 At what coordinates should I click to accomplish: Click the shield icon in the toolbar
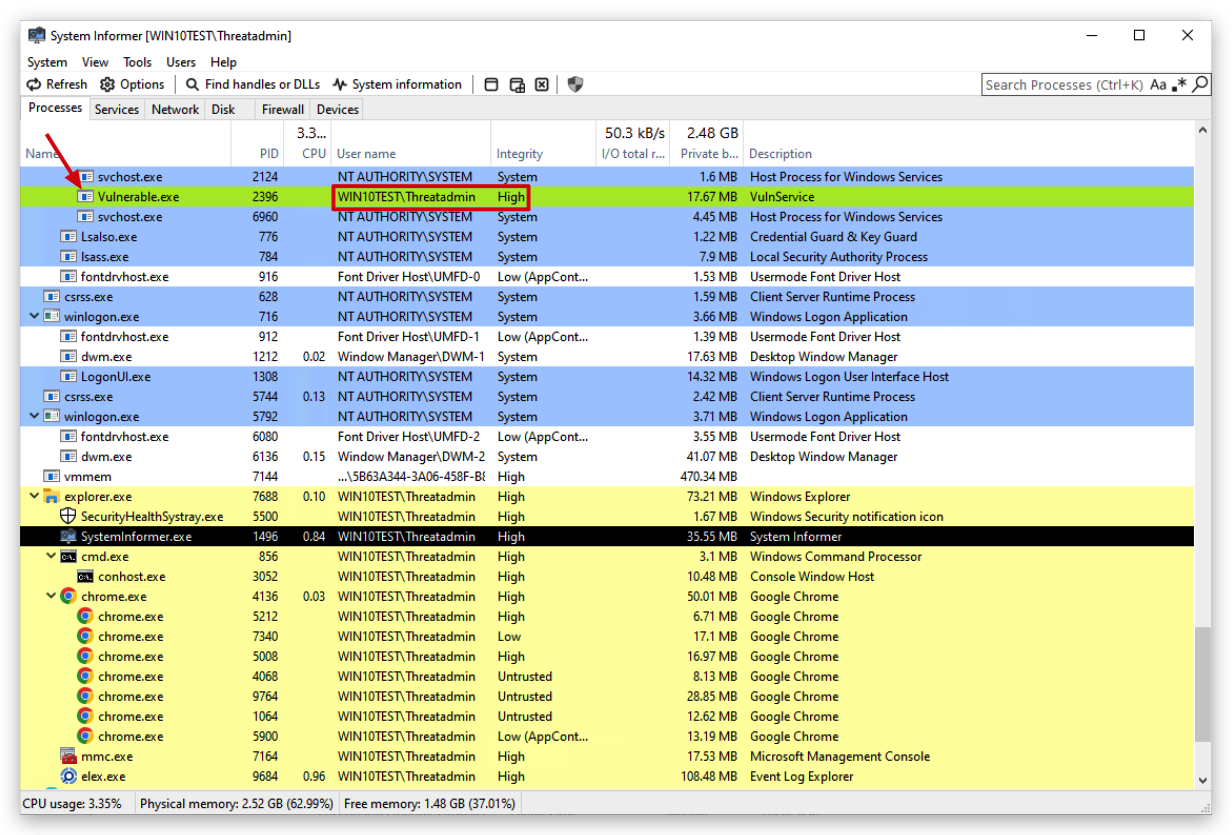point(575,85)
